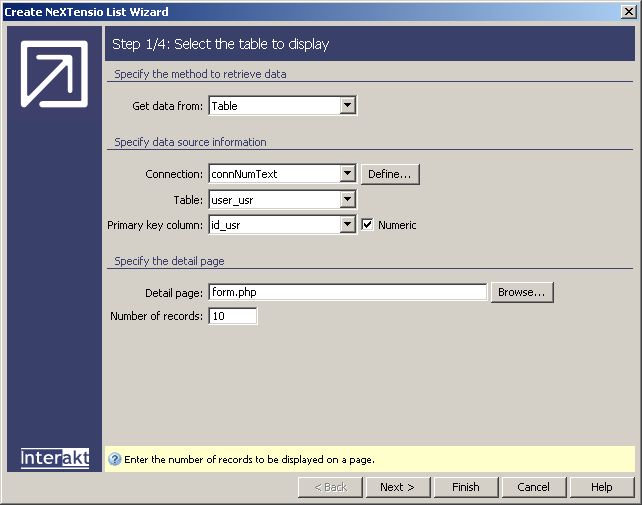Focus the Detail page text field
Image resolution: width=642 pixels, height=505 pixels.
[346, 292]
